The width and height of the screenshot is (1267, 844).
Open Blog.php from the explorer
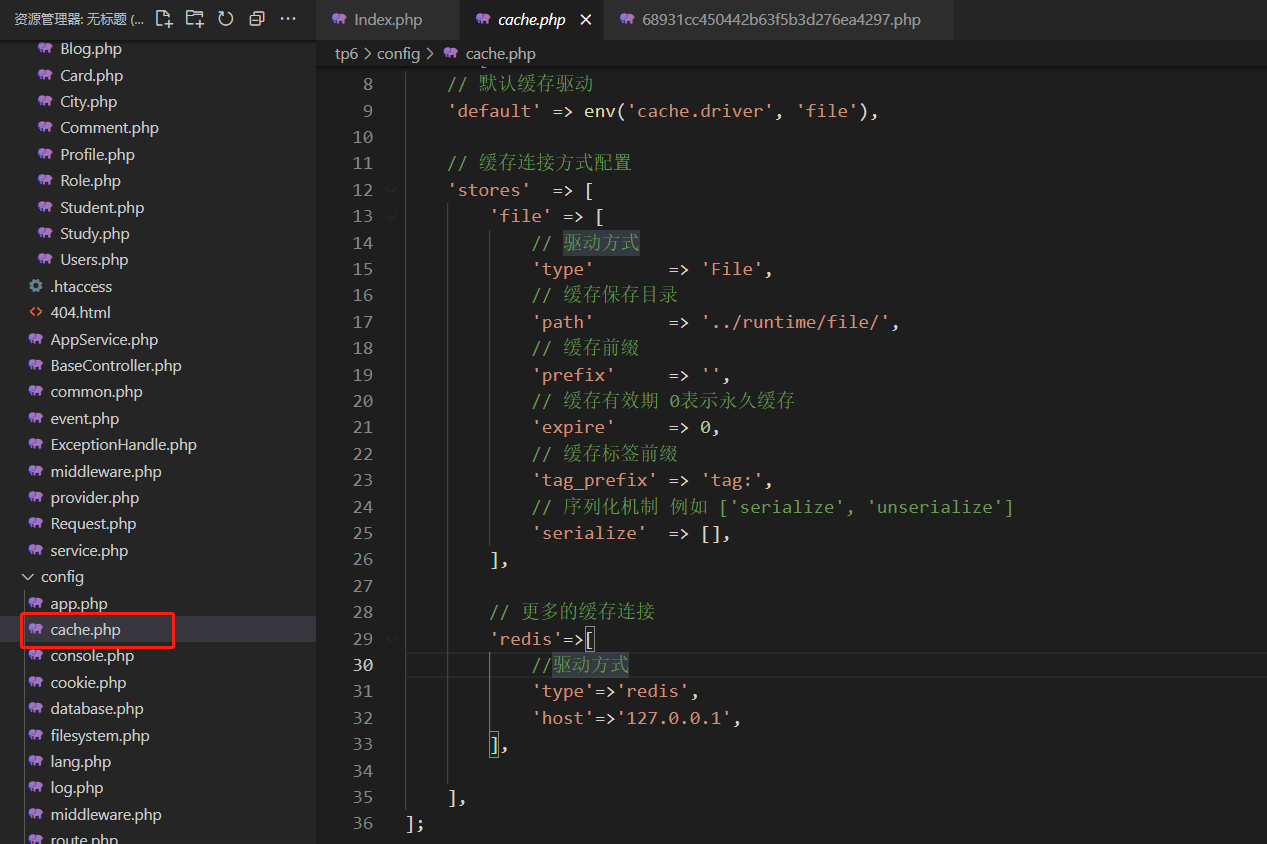click(x=90, y=48)
